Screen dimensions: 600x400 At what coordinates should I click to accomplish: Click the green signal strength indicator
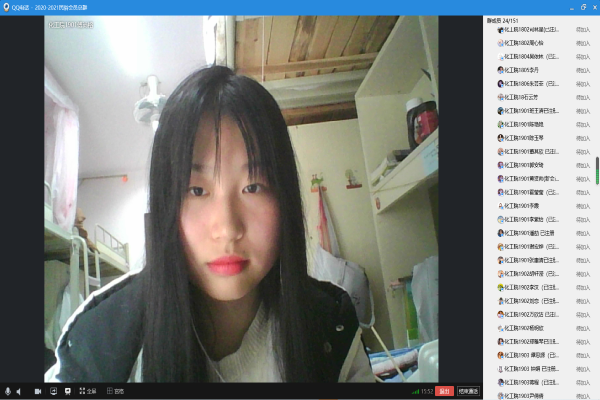tap(416, 391)
